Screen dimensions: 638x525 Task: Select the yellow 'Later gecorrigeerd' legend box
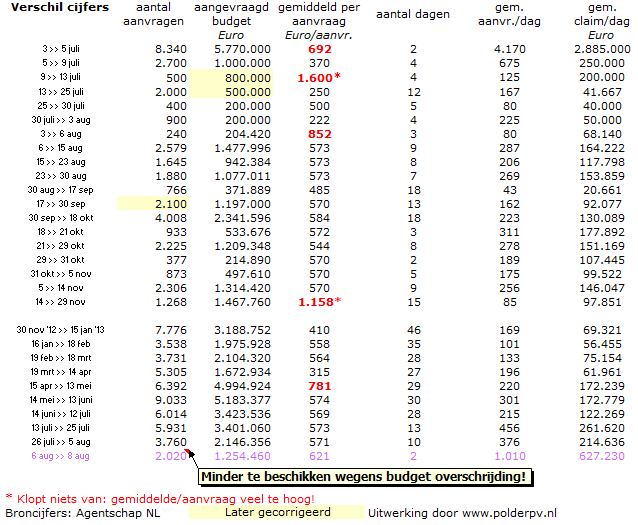276,512
